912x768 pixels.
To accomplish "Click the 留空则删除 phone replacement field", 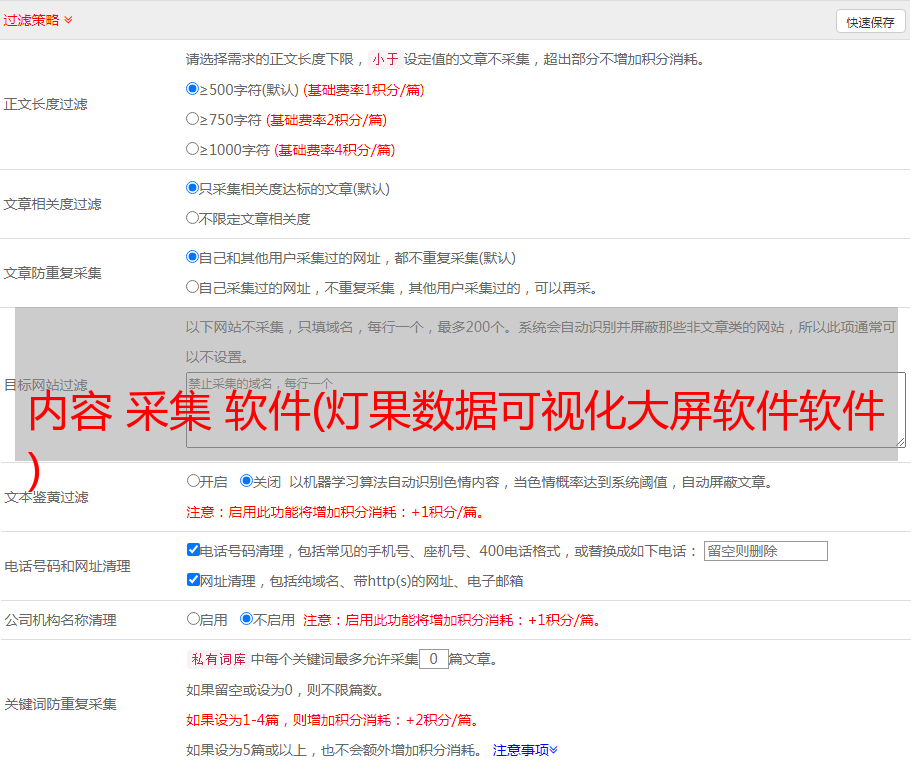I will pos(765,551).
